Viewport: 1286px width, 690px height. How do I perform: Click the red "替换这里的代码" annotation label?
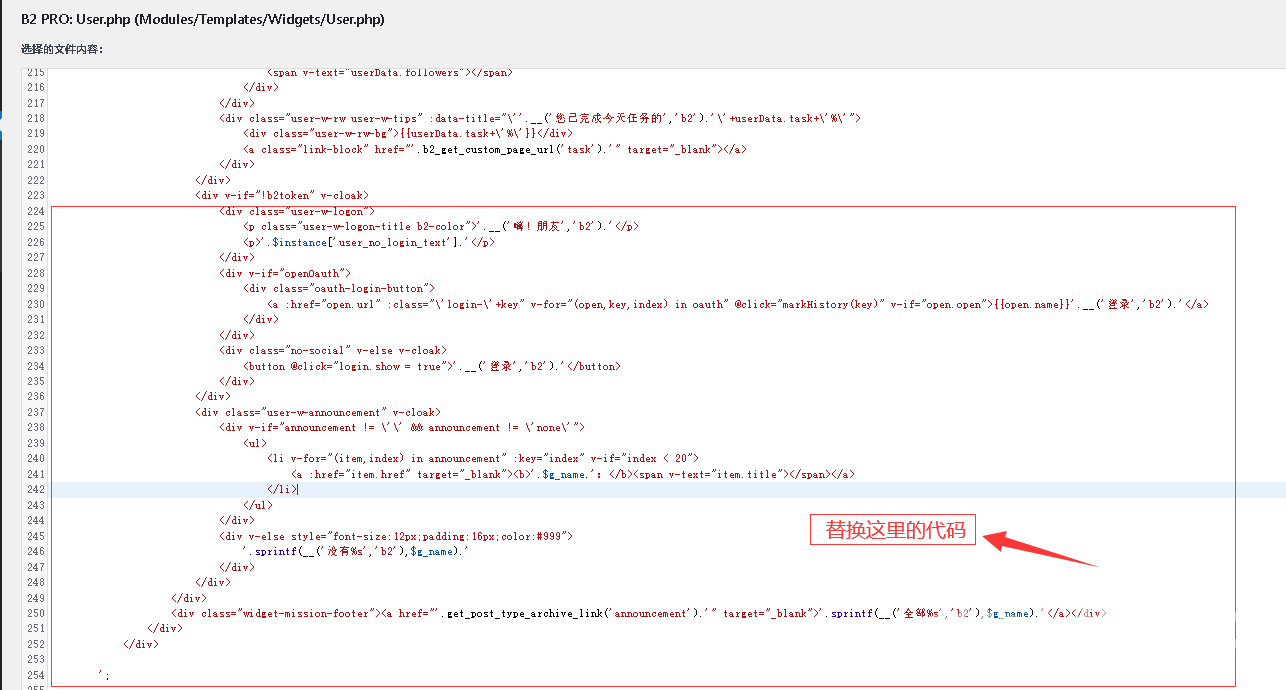click(x=893, y=530)
